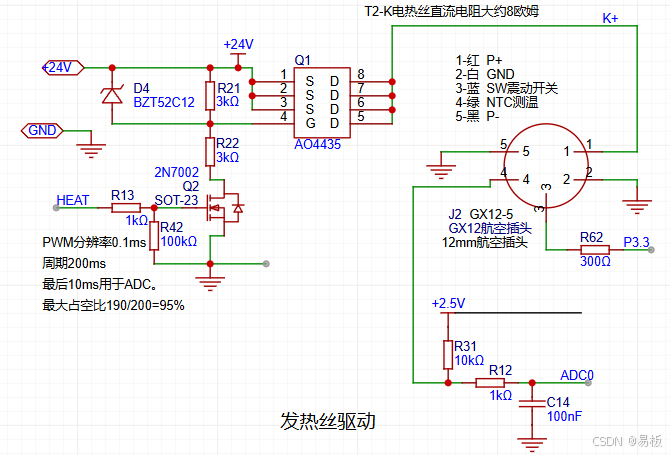The height and width of the screenshot is (455, 670).
Task: Select resistor R22 symbol
Action: click(210, 151)
